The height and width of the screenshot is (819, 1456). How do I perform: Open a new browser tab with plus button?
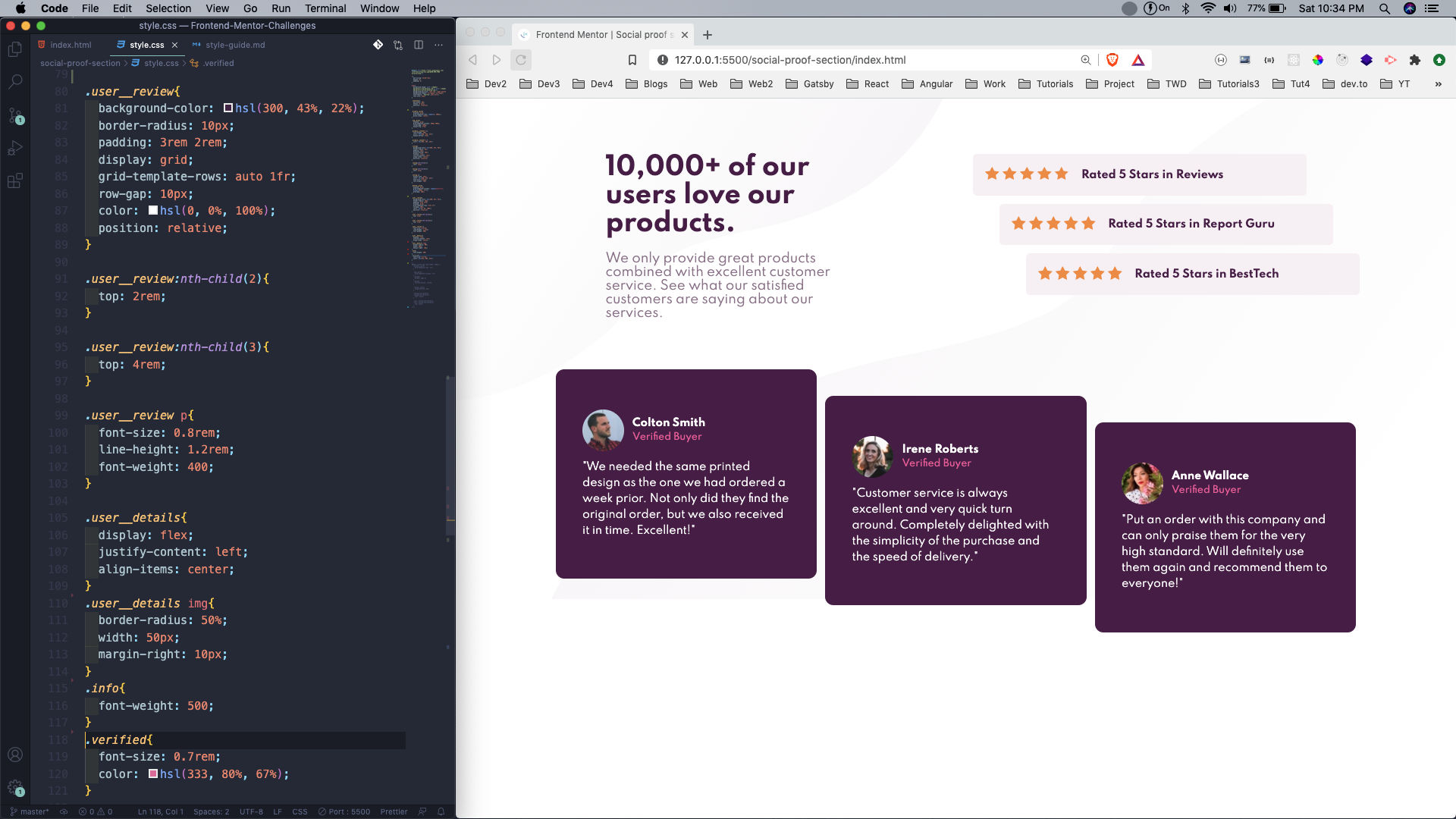(x=708, y=35)
